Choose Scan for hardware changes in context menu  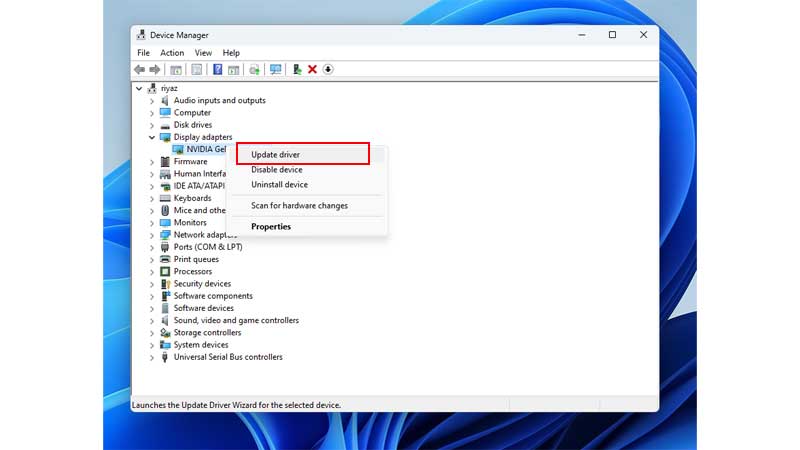[306, 206]
